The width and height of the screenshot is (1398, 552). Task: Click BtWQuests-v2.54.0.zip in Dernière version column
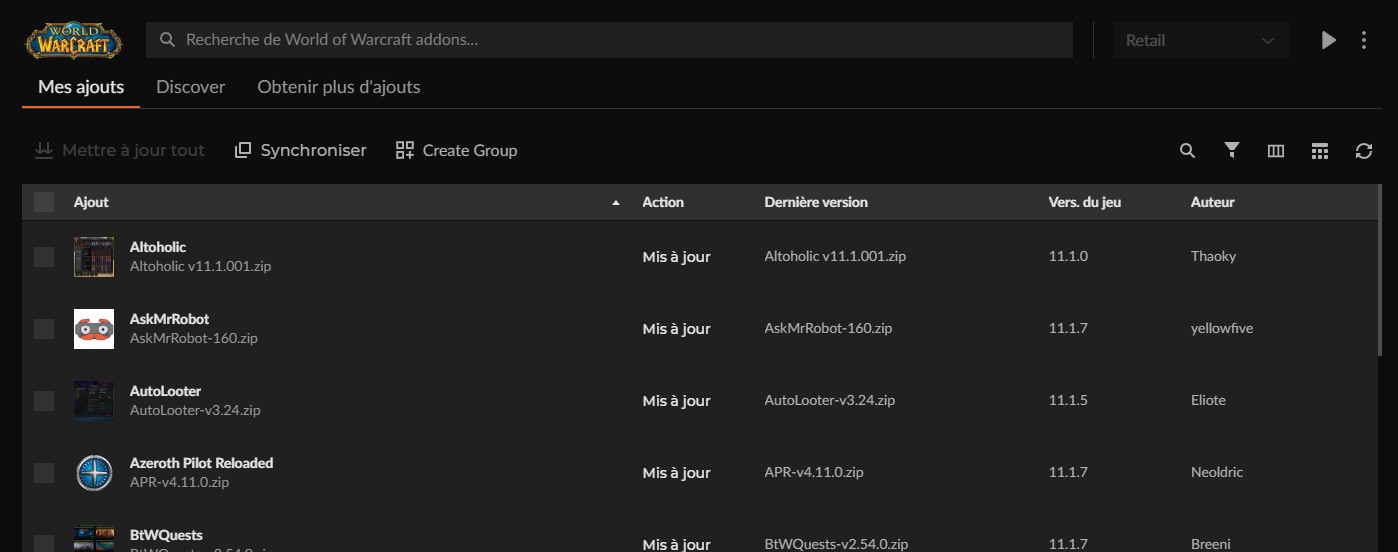(x=836, y=544)
